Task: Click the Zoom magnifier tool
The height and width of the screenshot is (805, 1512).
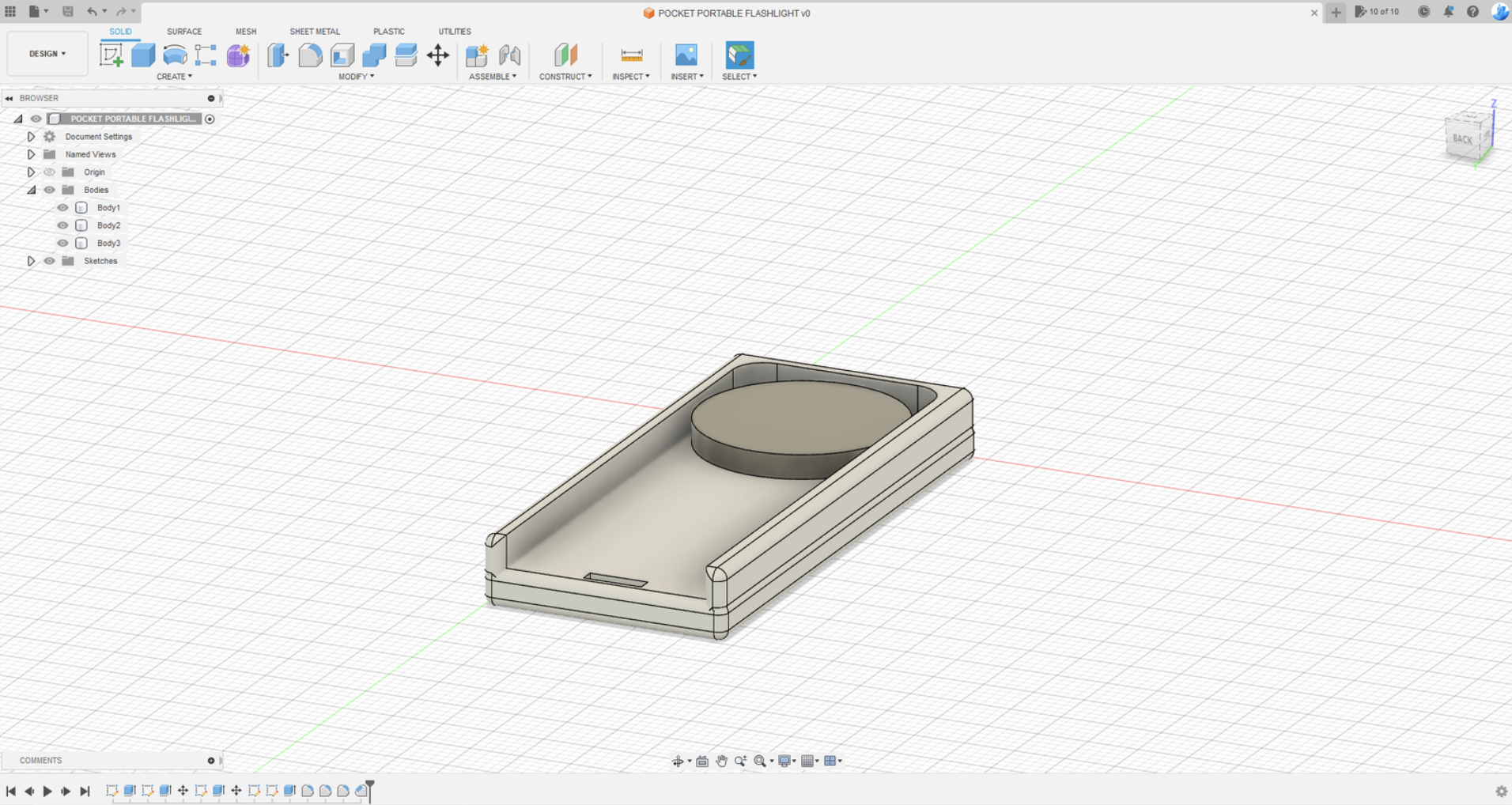Action: point(740,761)
